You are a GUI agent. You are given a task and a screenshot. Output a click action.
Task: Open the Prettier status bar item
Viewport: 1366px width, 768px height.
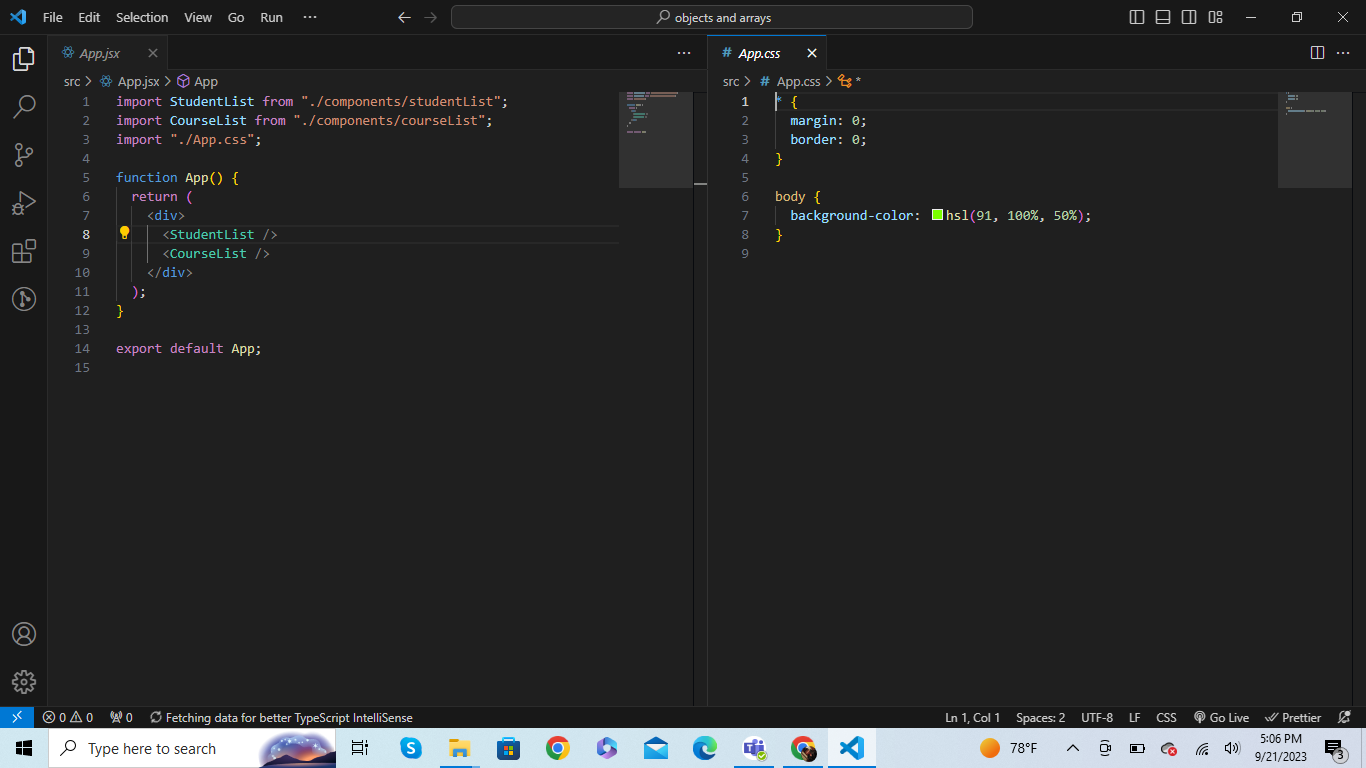pos(1293,717)
